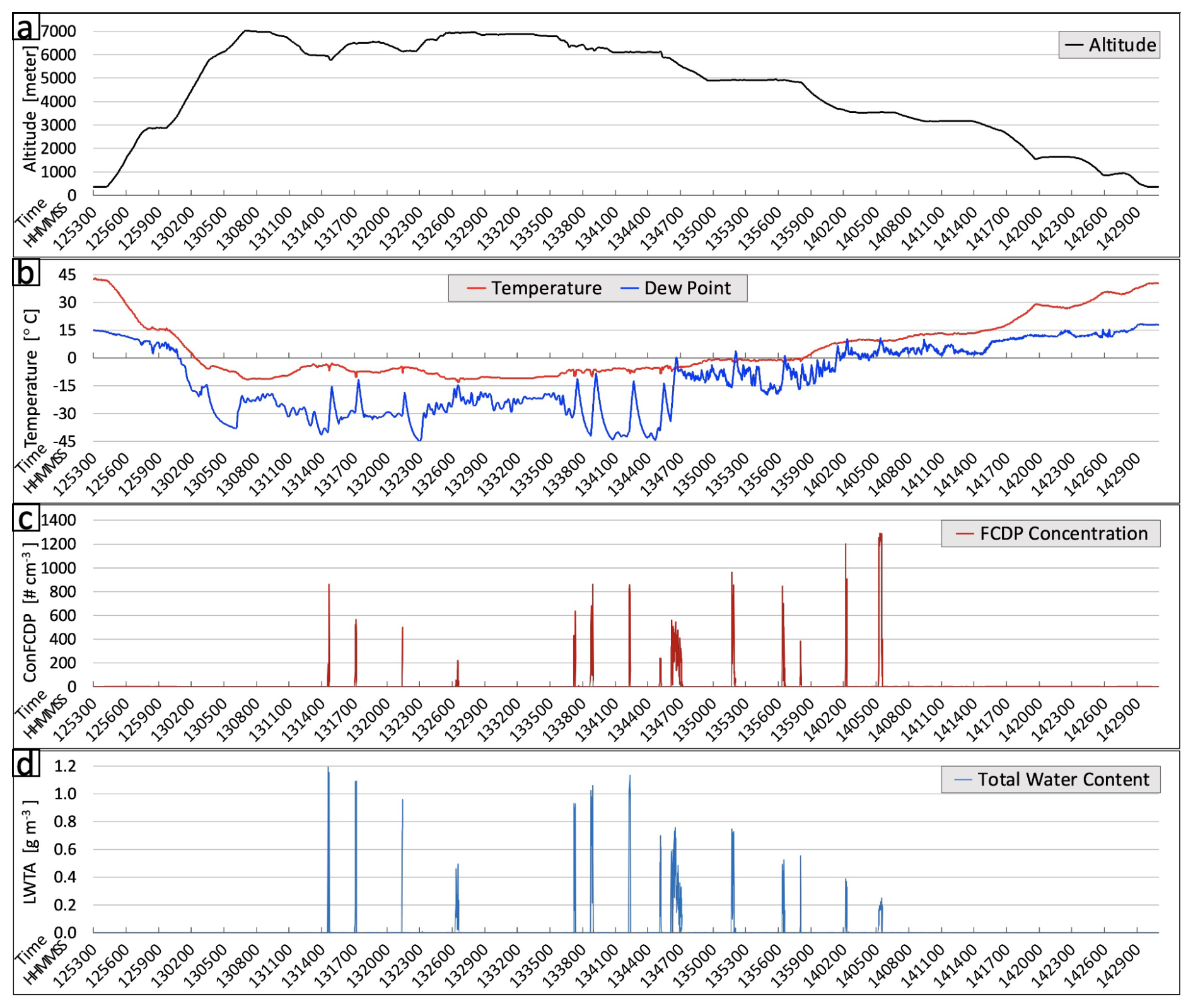The image size is (1193, 1008).
Task: Select the Dew Point legend label
Action: [687, 288]
